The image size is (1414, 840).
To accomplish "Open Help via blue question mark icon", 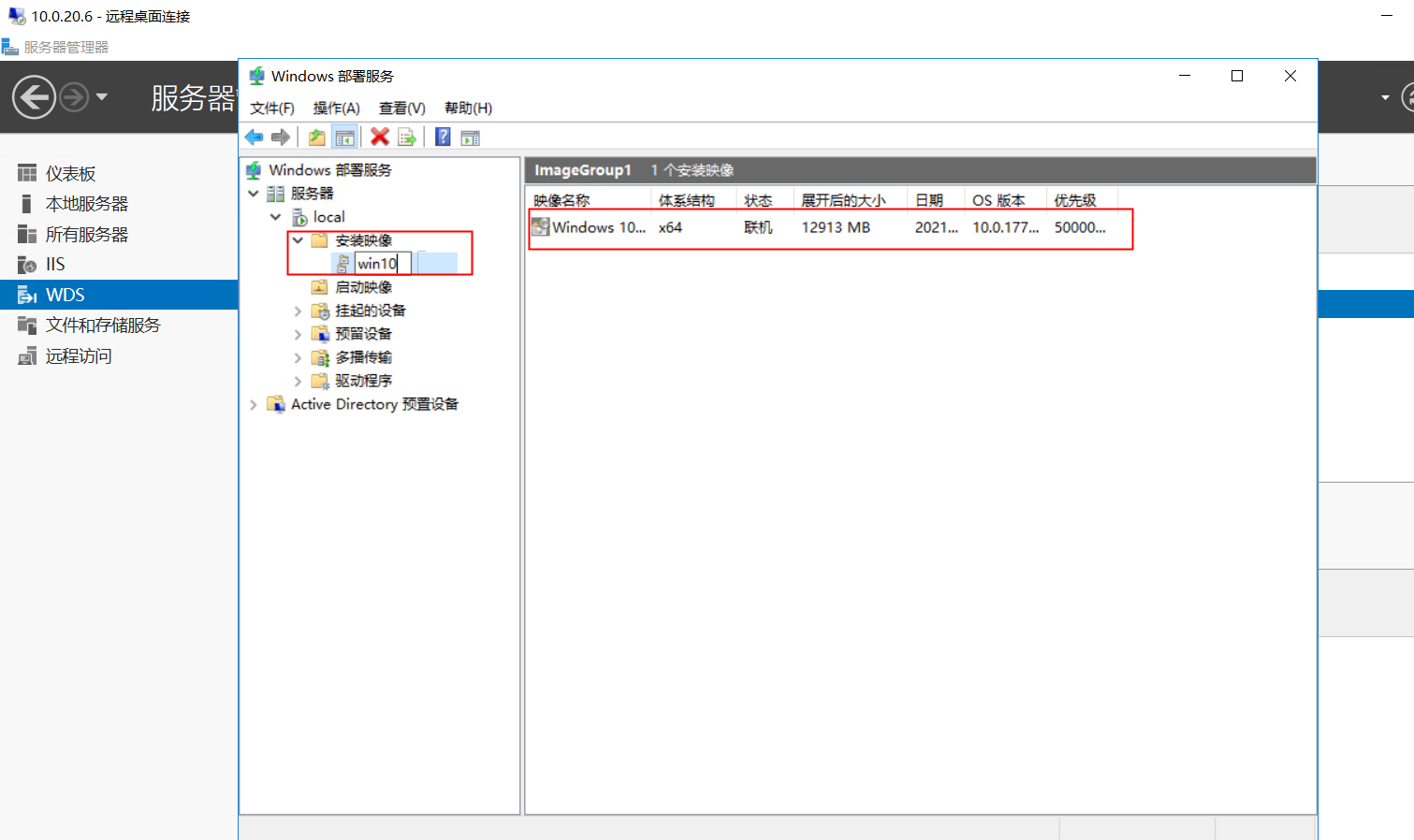I will coord(444,137).
